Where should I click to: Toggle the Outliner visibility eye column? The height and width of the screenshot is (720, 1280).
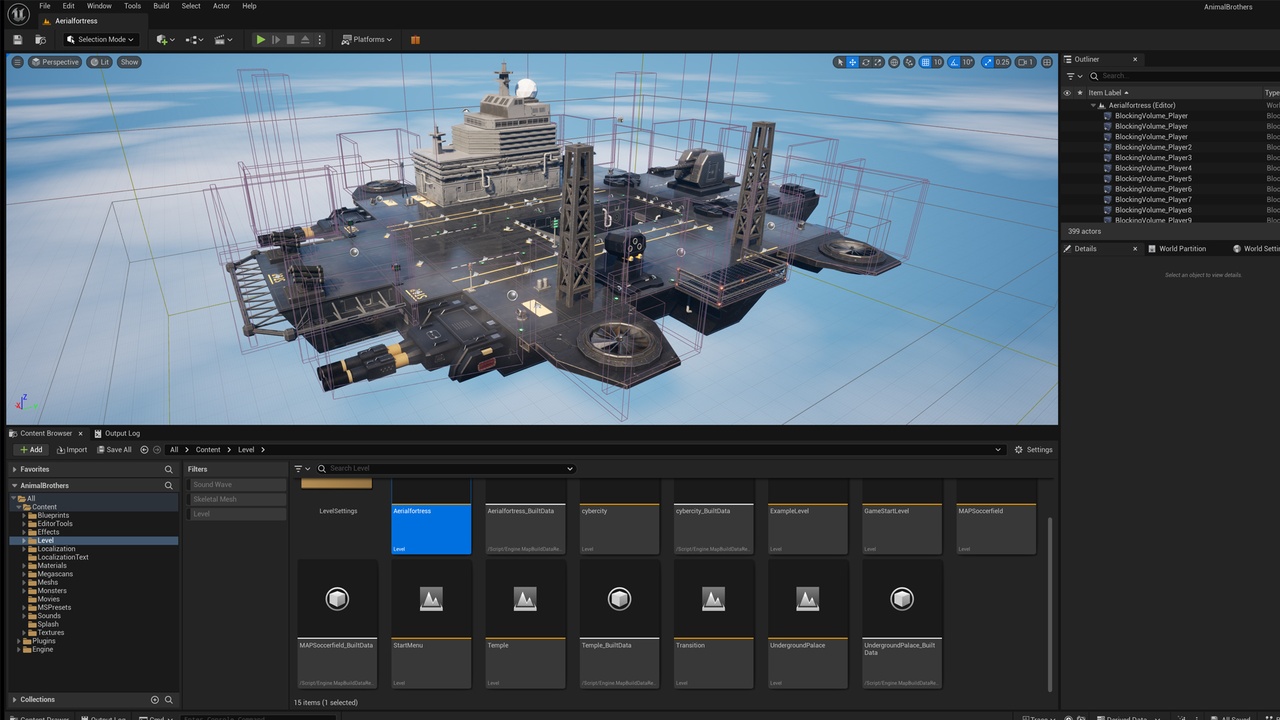1066,93
